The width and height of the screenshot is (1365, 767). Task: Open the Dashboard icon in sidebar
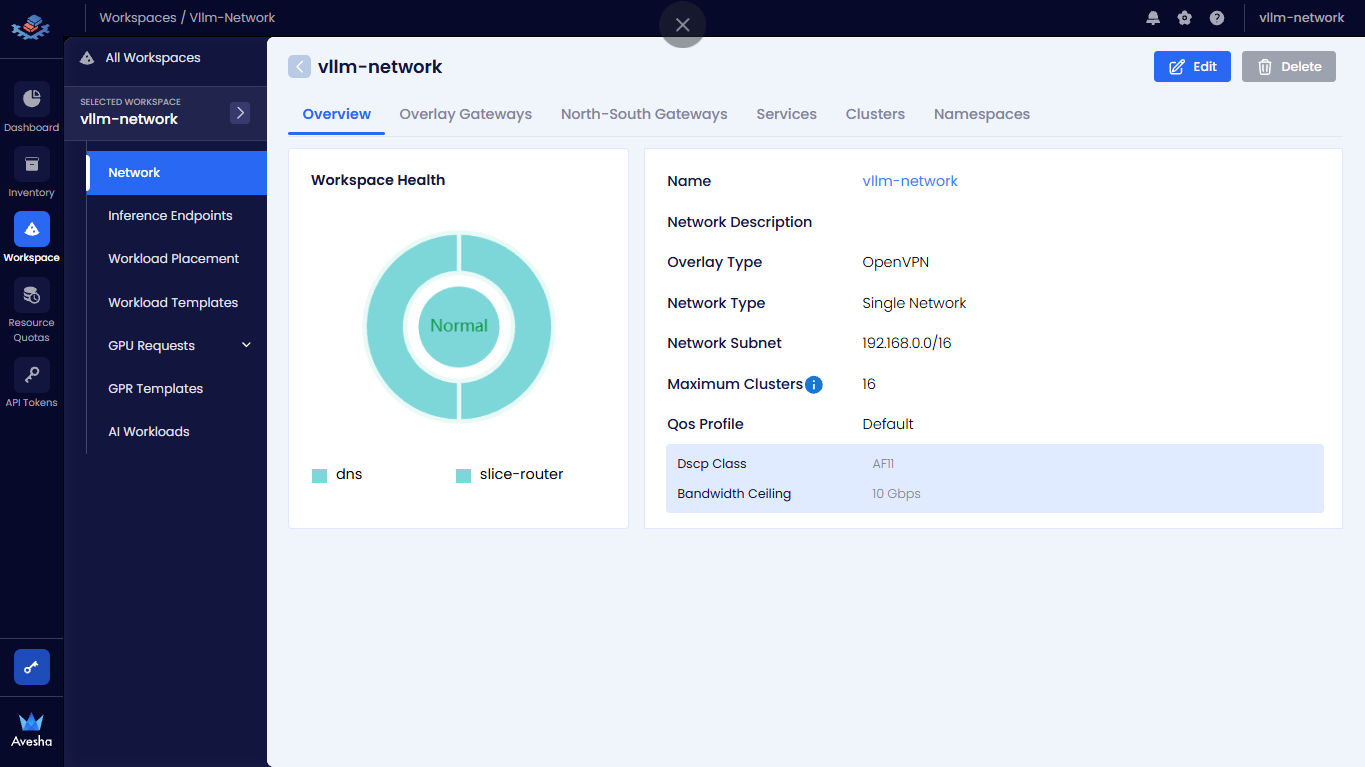31,99
